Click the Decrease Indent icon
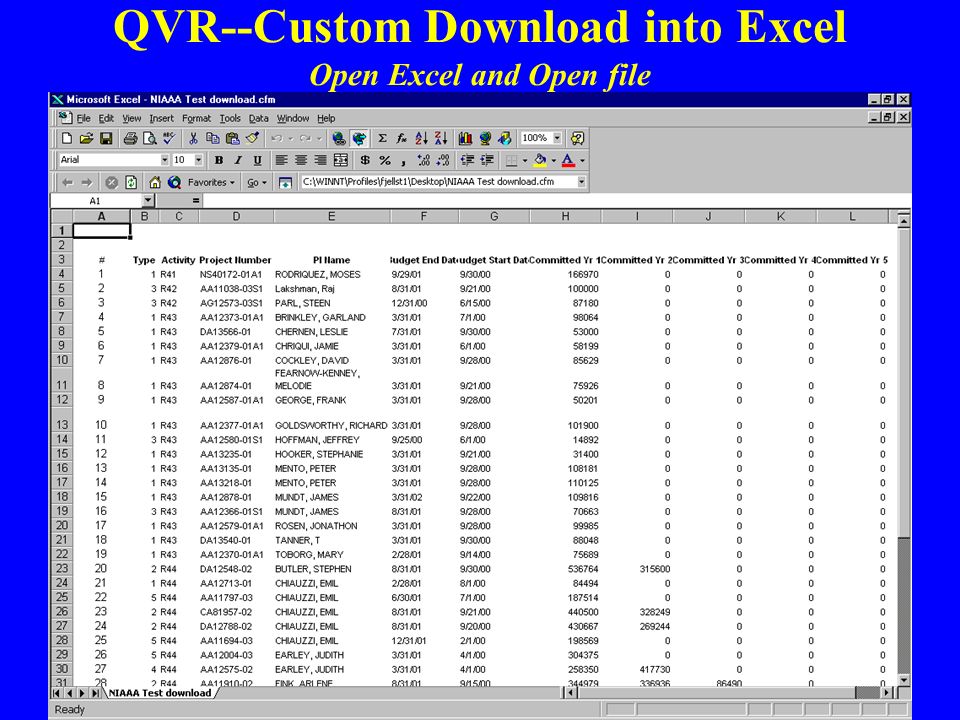 (x=467, y=160)
